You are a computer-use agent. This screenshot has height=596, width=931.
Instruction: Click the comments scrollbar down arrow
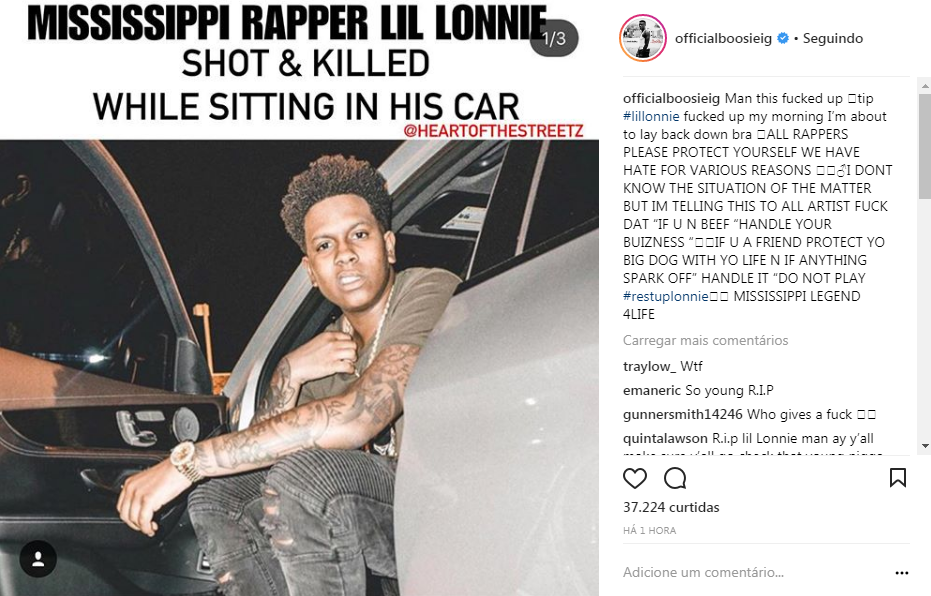click(x=924, y=446)
